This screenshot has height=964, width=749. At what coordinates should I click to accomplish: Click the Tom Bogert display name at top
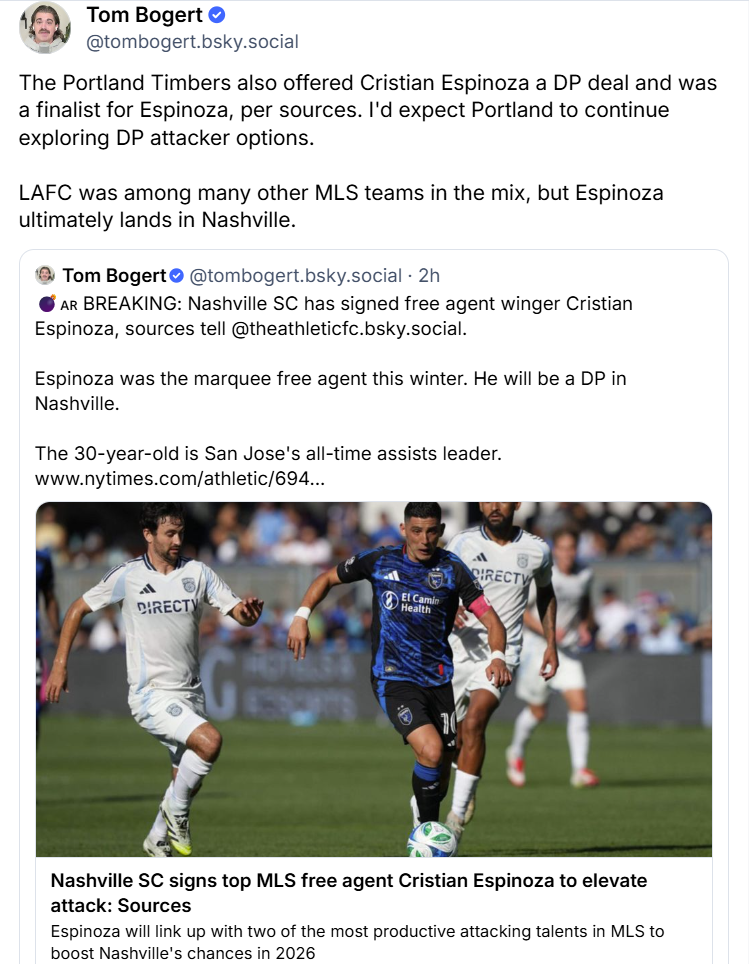coord(145,15)
